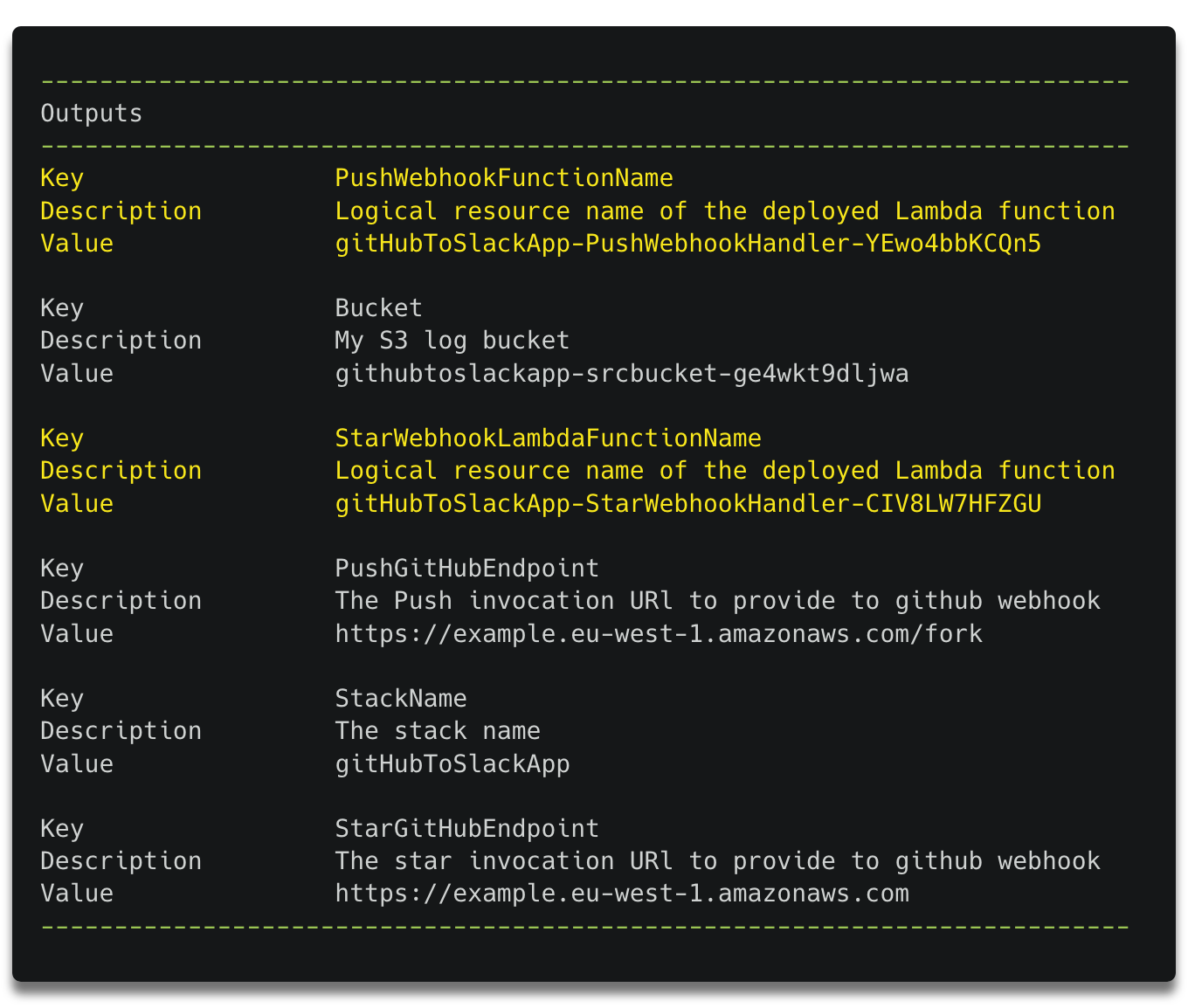Click the Key label beside Bucket
Viewport: 1188px width, 1008px height.
(x=62, y=308)
